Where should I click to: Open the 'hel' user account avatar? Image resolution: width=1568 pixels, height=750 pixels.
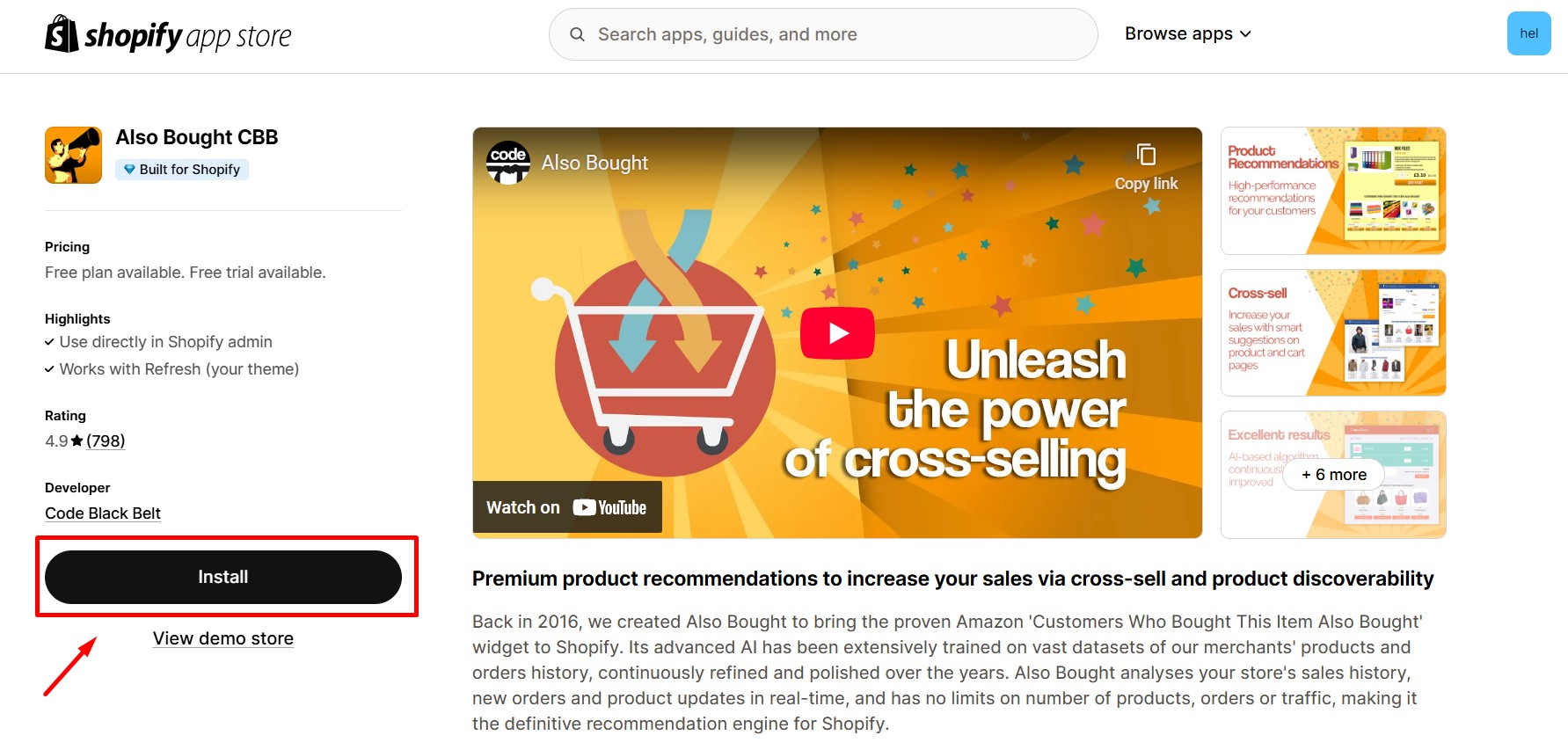1528,33
